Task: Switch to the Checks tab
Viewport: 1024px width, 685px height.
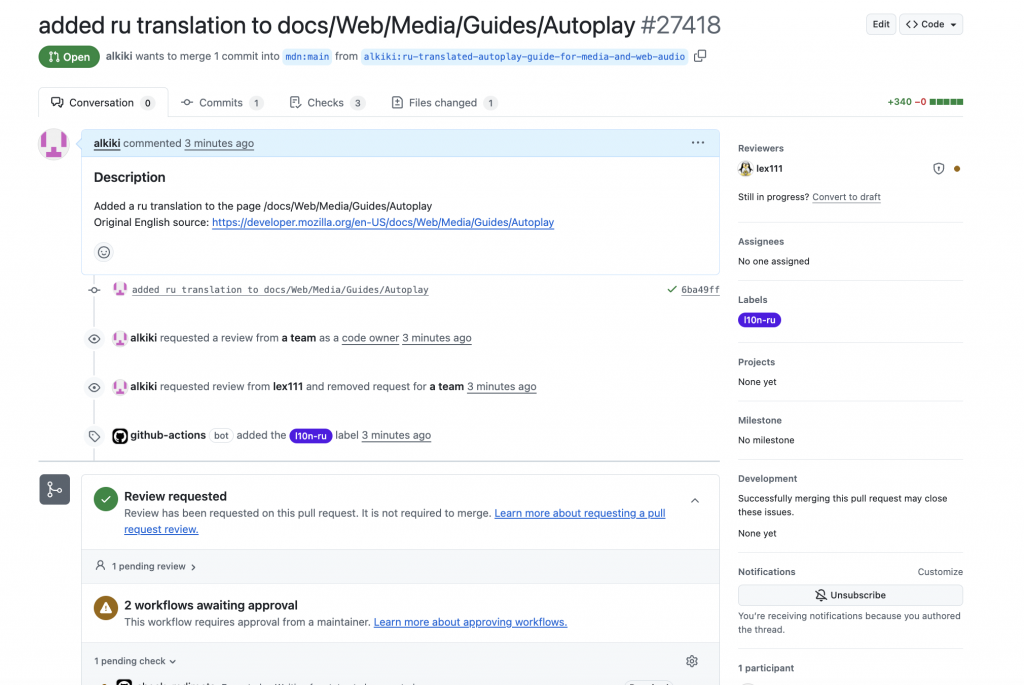Action: pyautogui.click(x=326, y=103)
